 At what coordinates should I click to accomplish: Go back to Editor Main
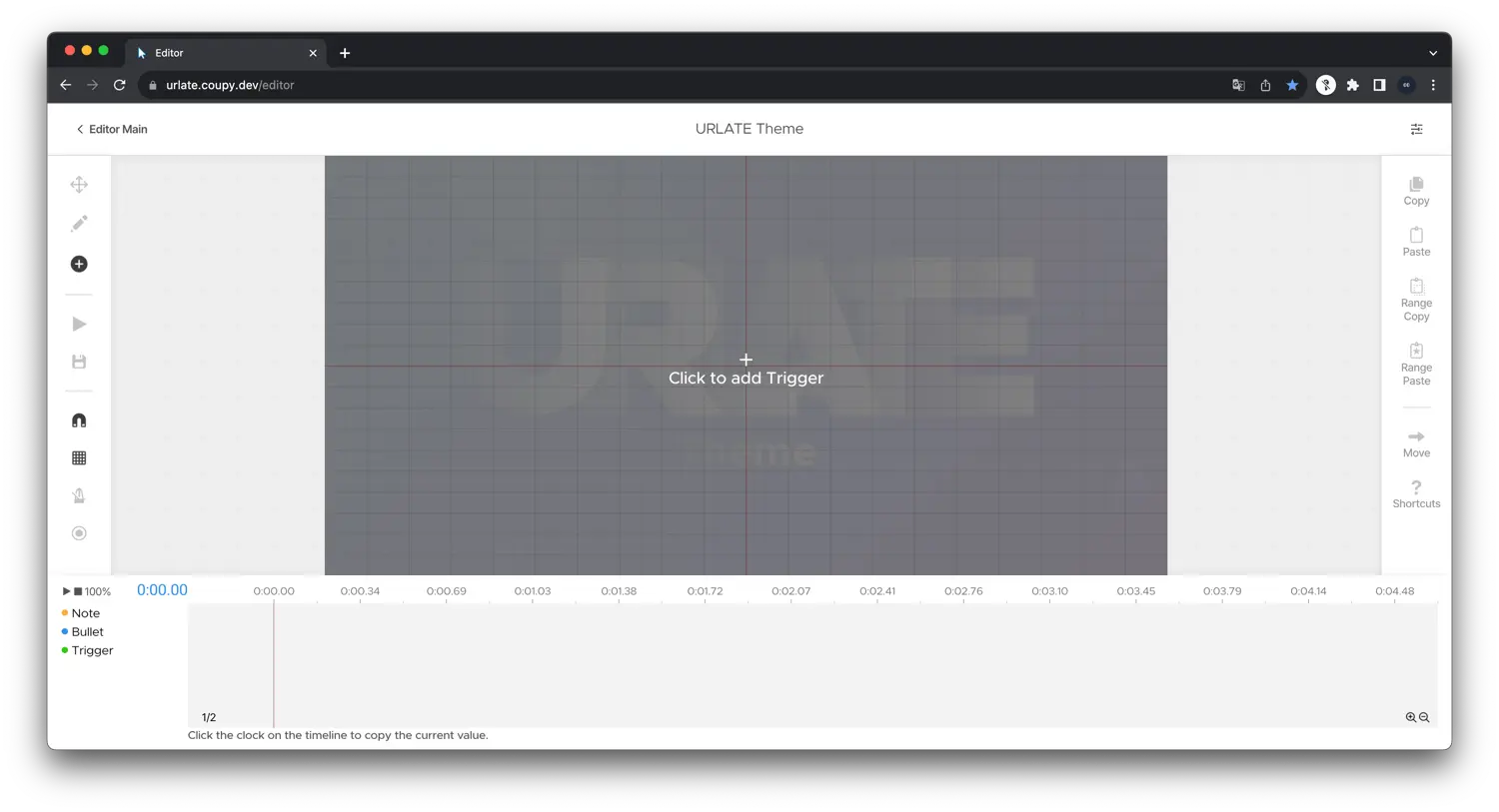click(x=112, y=129)
